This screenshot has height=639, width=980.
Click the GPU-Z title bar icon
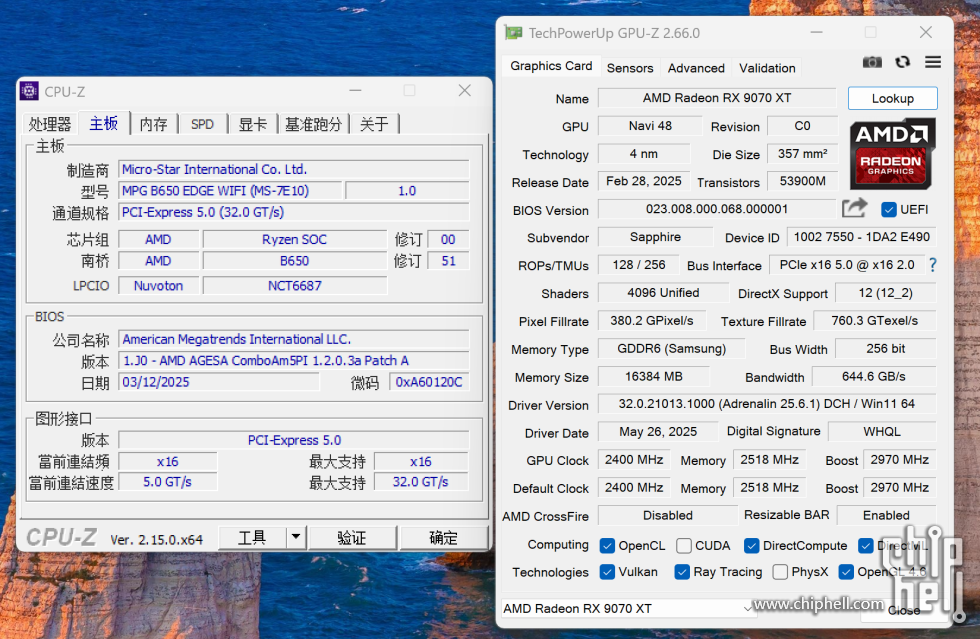click(x=514, y=33)
